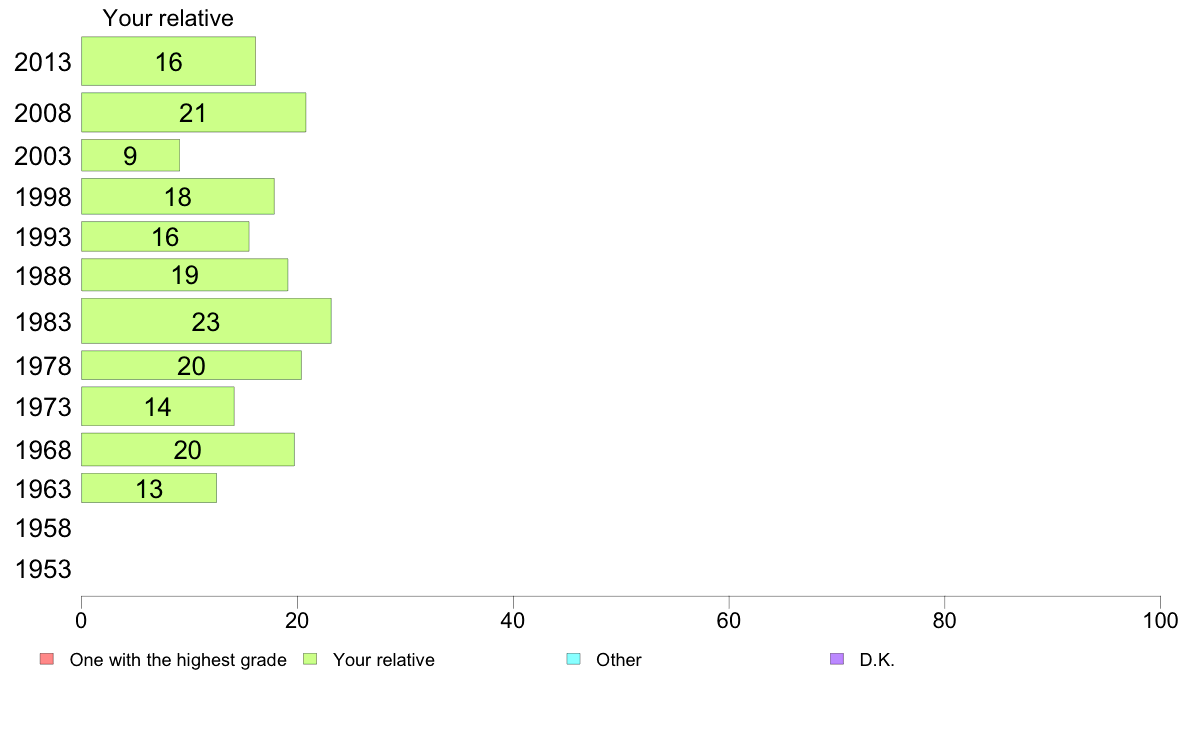Screen dimensions: 1188x736
Task: Click the purple 'D.K.' legend swatch
Action: [x=837, y=659]
